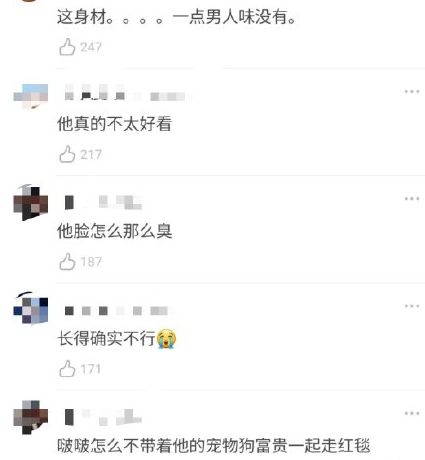The height and width of the screenshot is (460, 425).
Task: Open username above '他脸怎么那么臭'
Action: coord(103,202)
